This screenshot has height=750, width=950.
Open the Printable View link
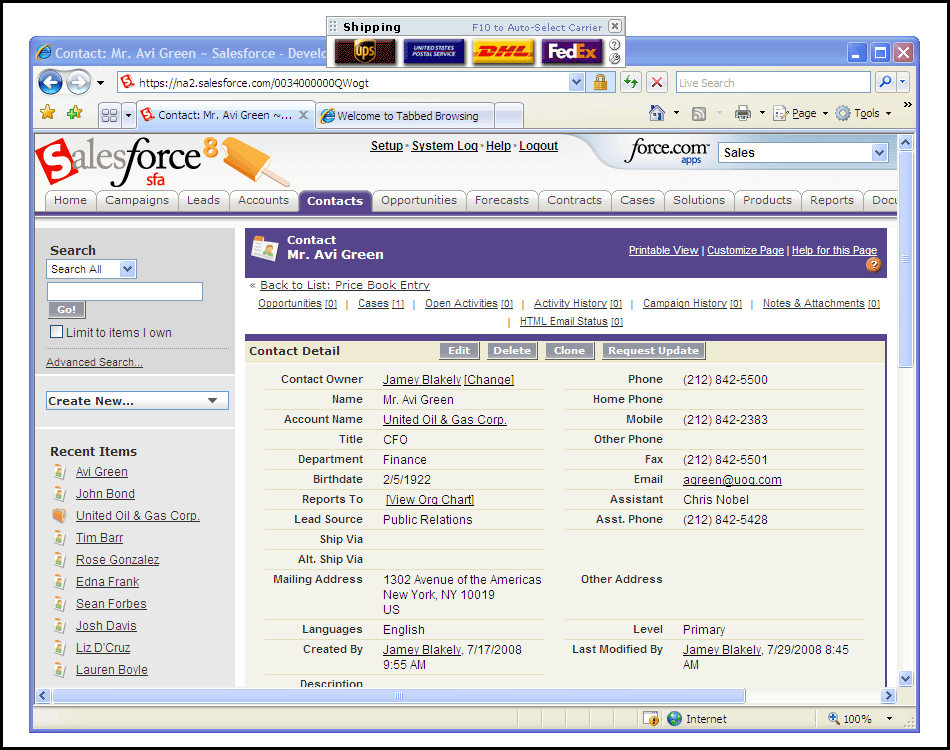coord(663,250)
